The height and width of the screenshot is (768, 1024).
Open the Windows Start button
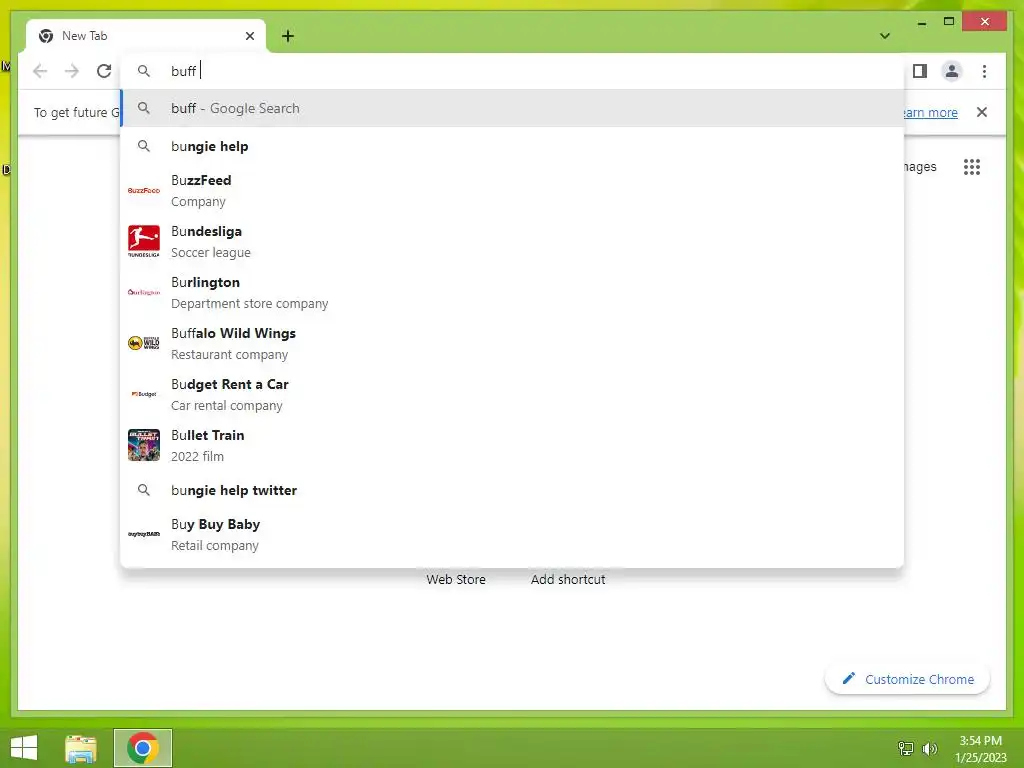click(x=24, y=748)
